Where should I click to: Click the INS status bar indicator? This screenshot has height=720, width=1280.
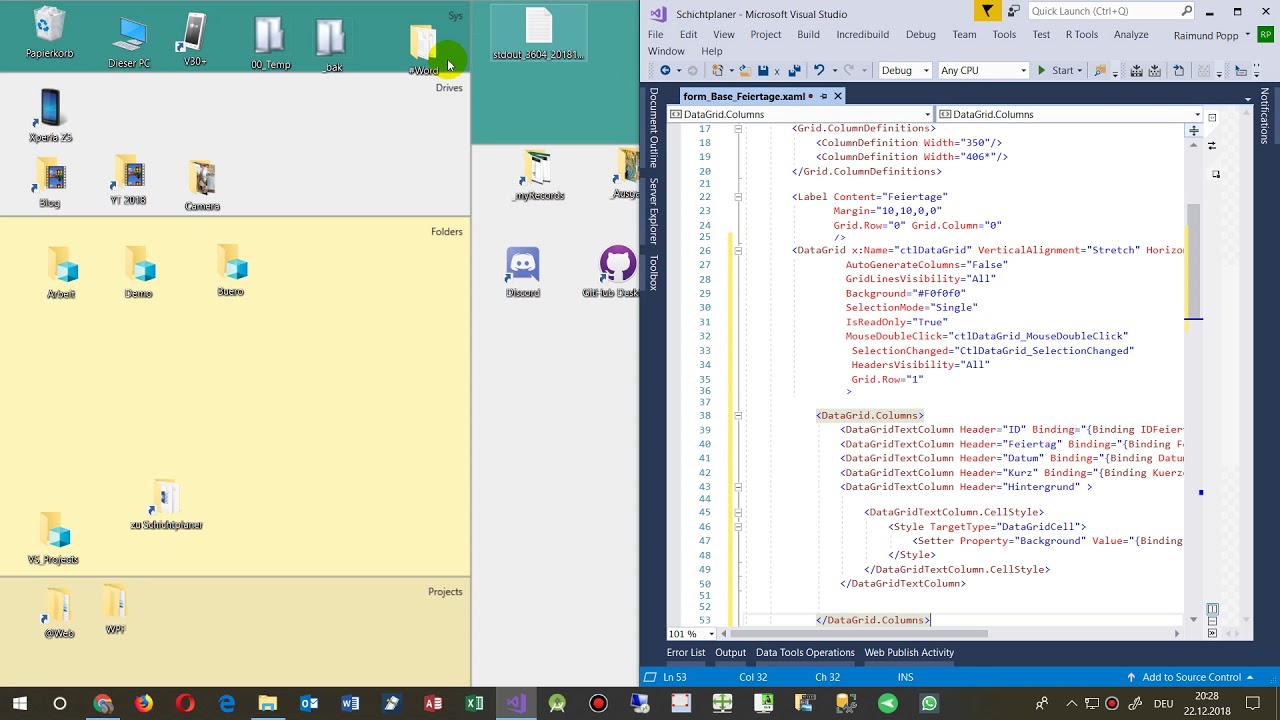point(905,677)
